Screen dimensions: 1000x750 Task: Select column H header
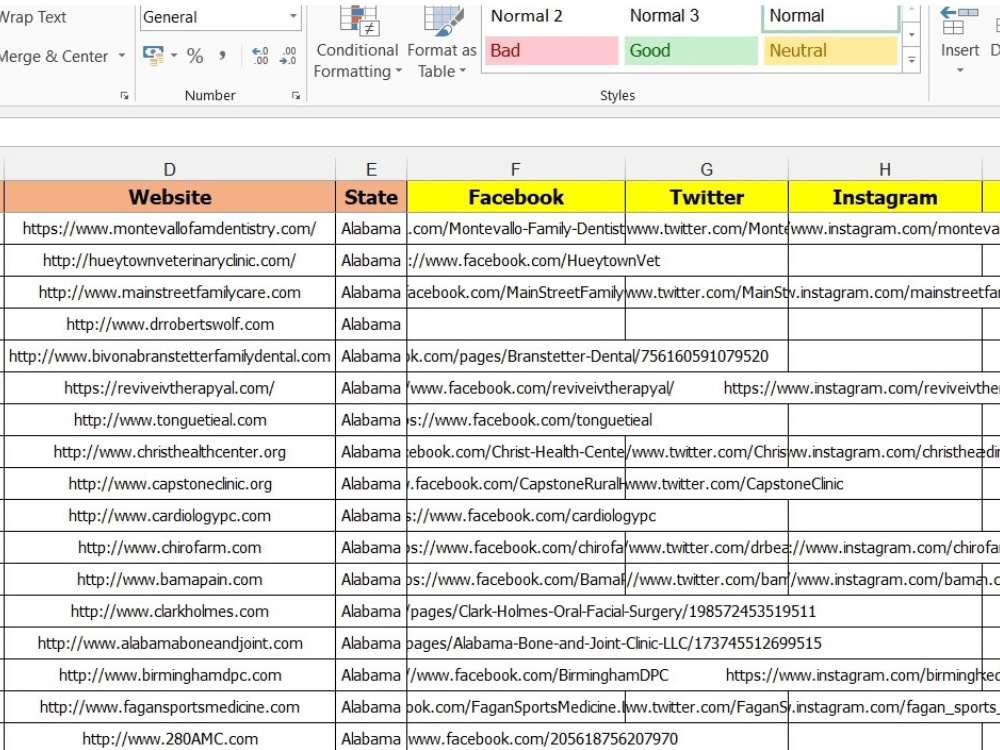pos(885,169)
